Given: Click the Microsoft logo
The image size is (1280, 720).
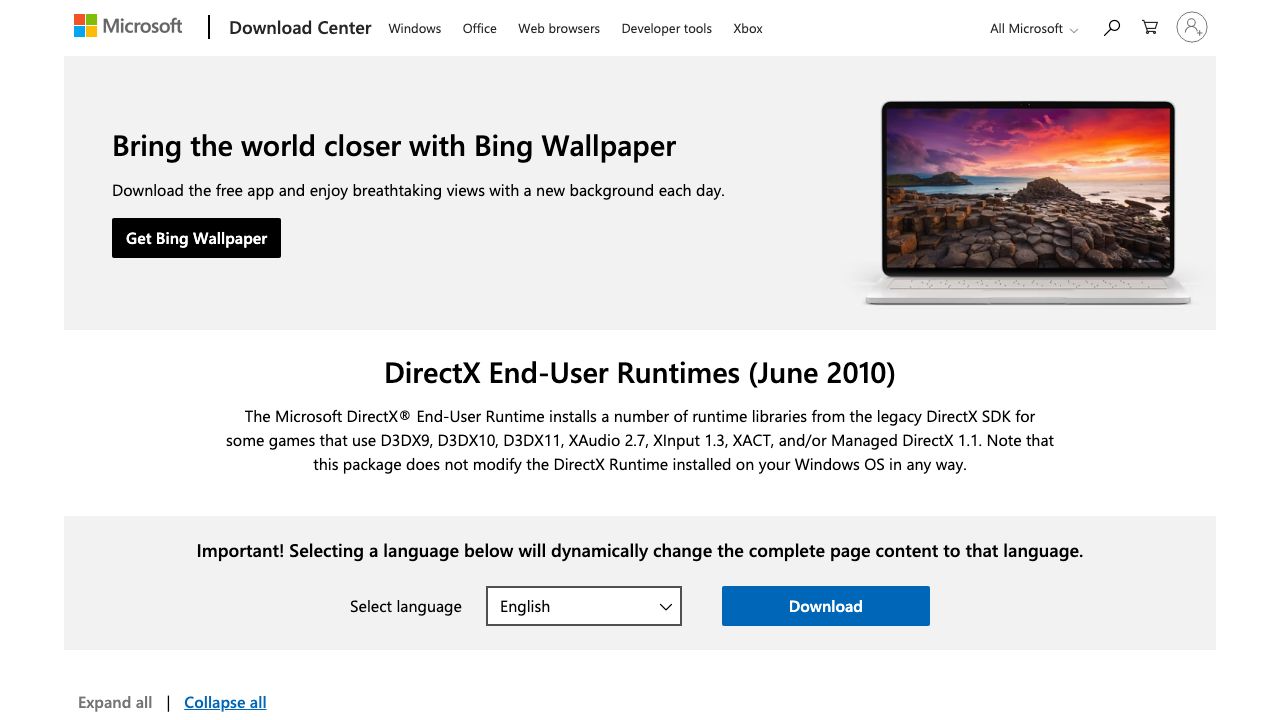Looking at the screenshot, I should [x=128, y=26].
